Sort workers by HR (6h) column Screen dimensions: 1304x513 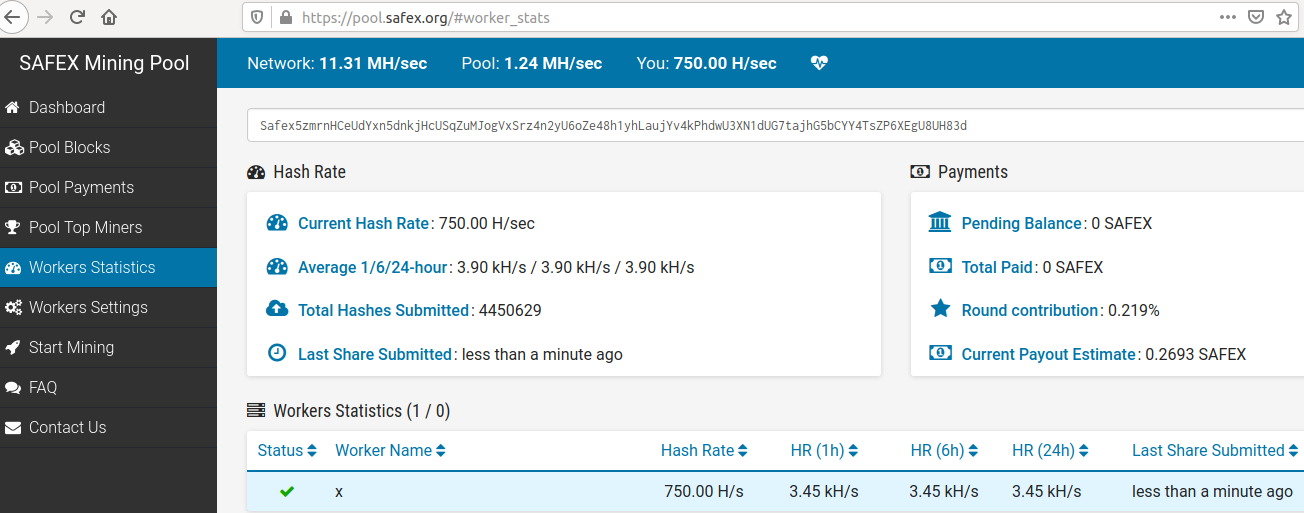[x=944, y=450]
